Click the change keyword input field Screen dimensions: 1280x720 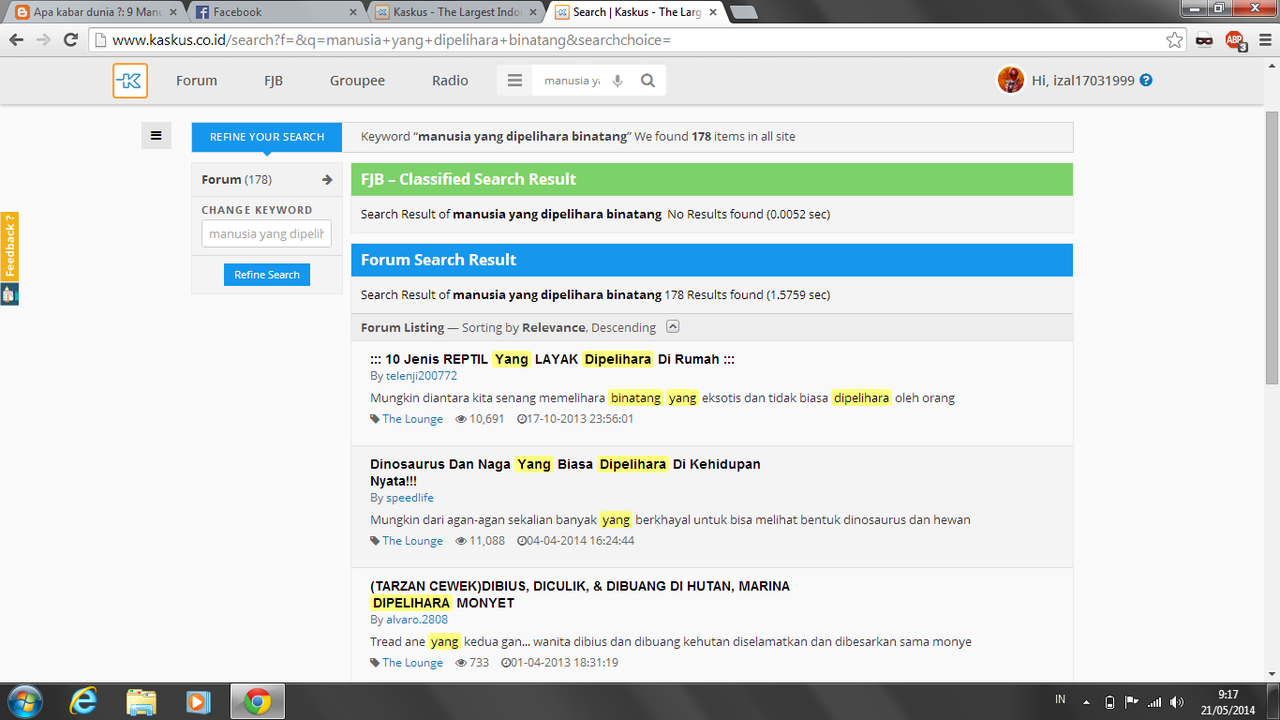[266, 234]
